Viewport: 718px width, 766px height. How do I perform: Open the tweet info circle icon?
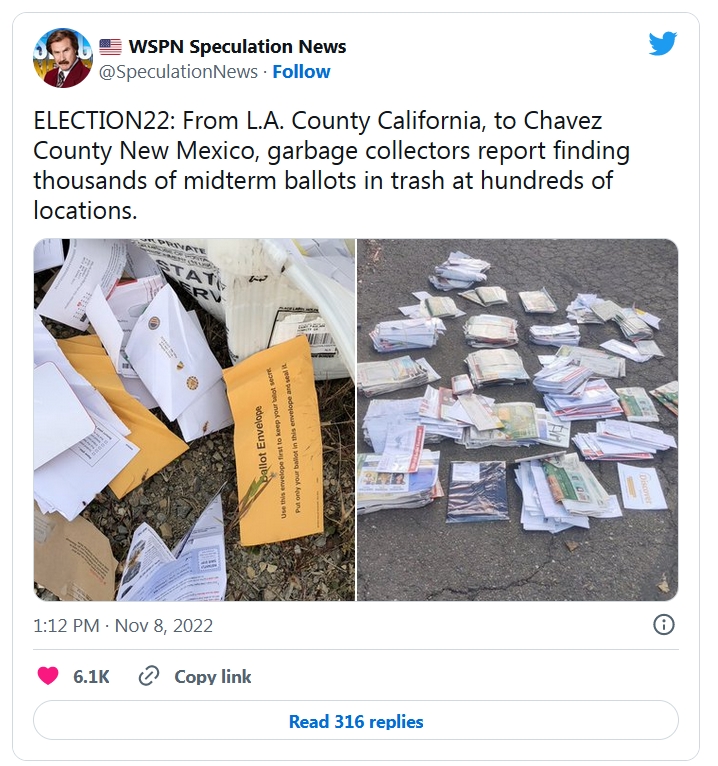663,625
